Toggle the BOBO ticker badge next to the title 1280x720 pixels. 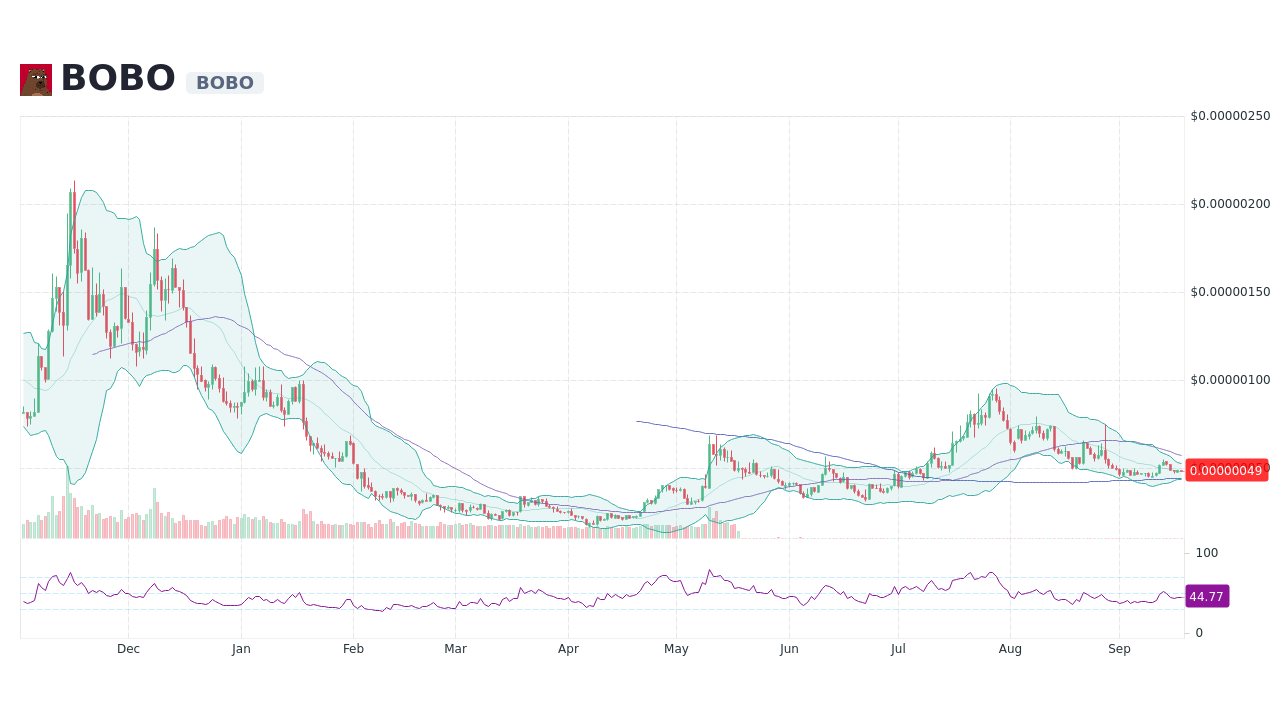coord(224,83)
